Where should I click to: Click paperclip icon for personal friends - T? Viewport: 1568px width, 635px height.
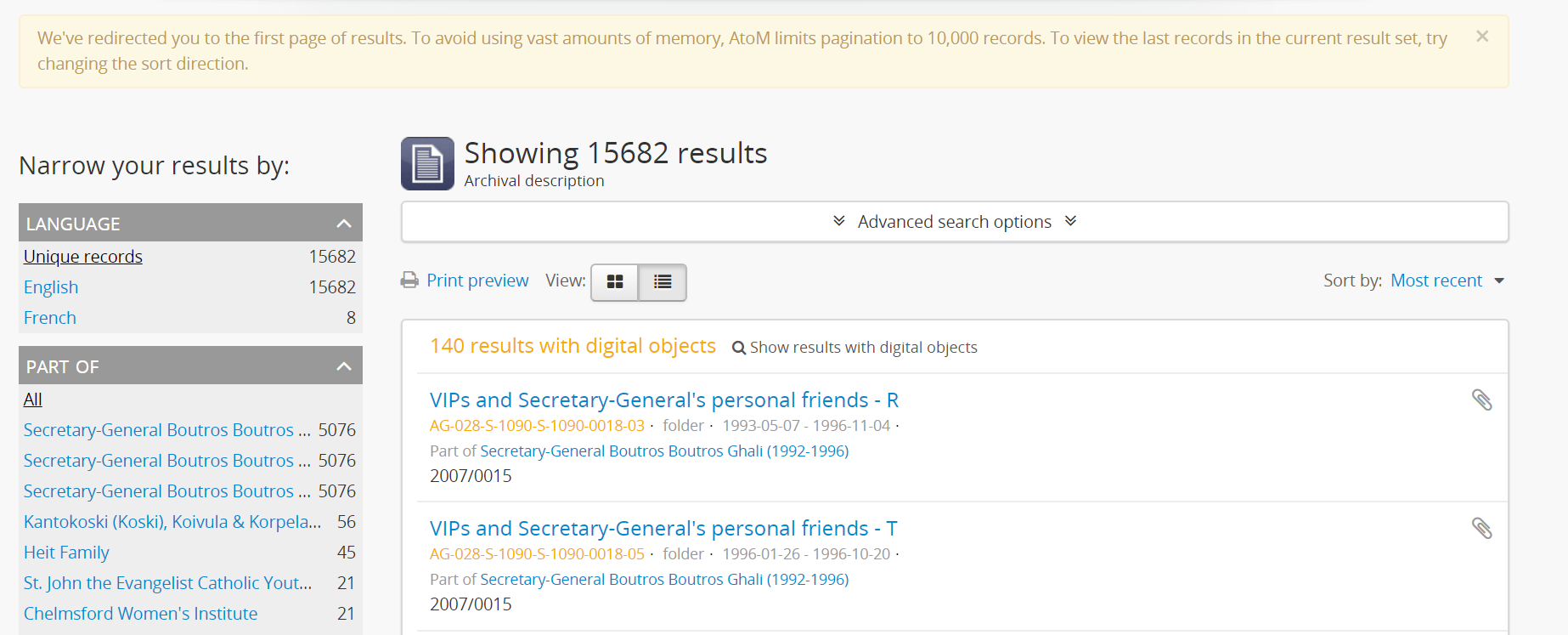1481,529
